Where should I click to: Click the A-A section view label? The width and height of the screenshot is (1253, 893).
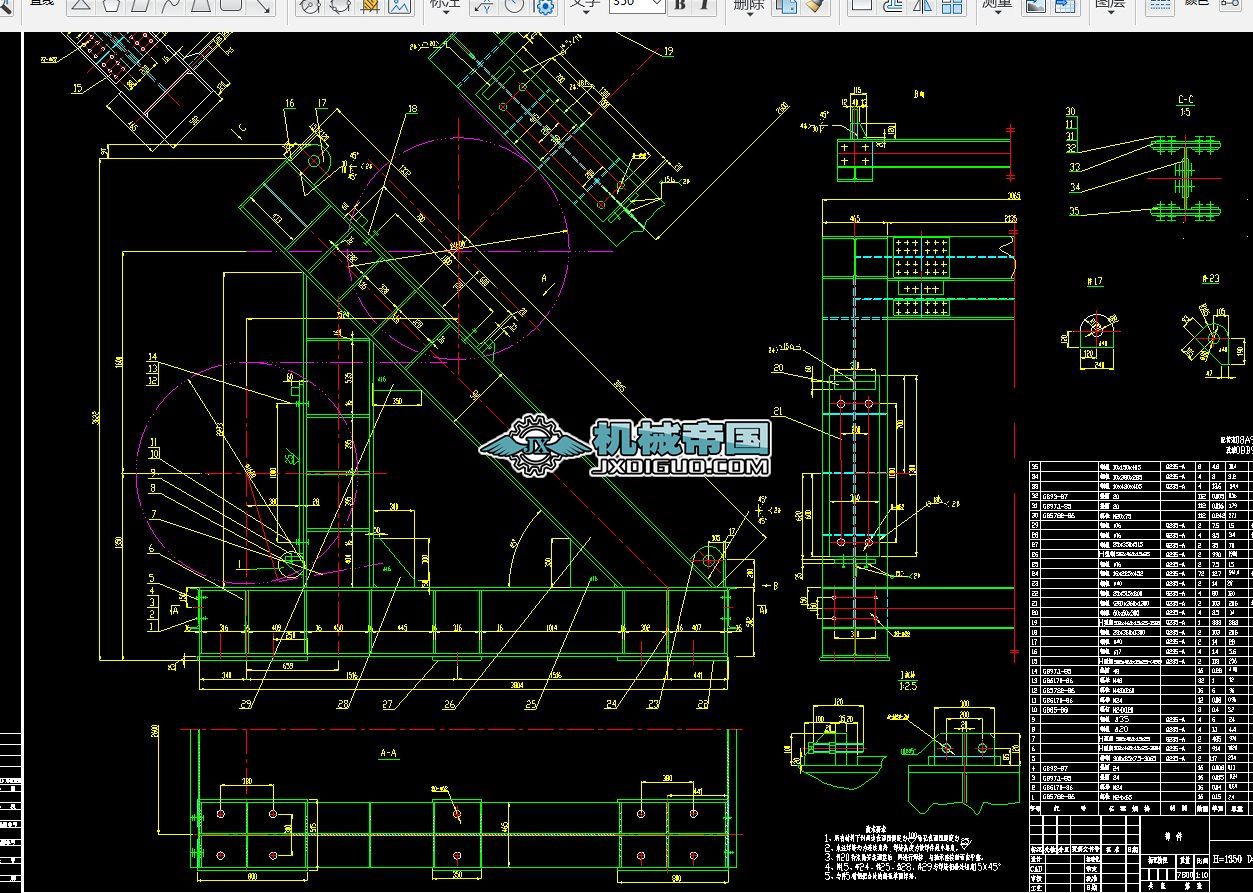389,753
